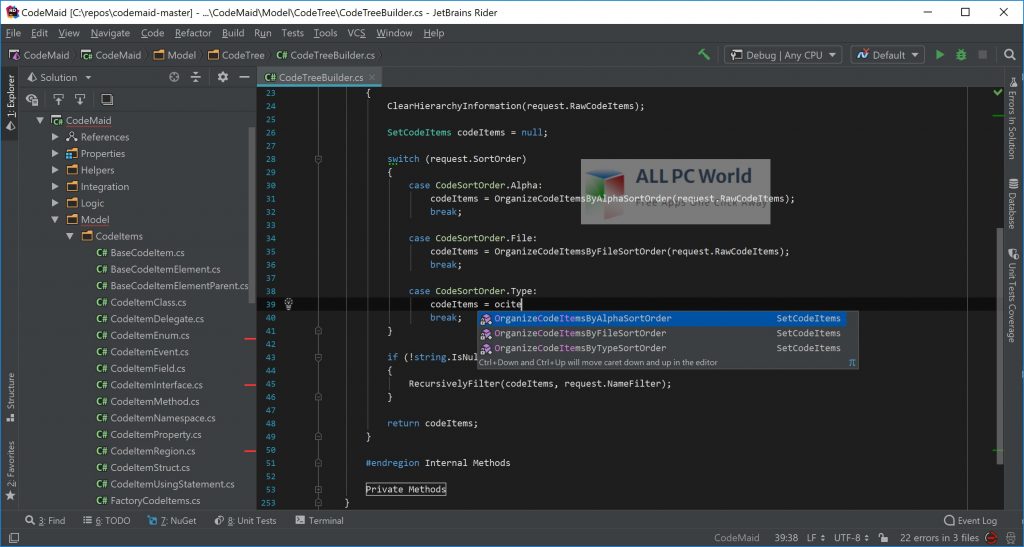Open the Unit Tests tool window button

coord(246,520)
